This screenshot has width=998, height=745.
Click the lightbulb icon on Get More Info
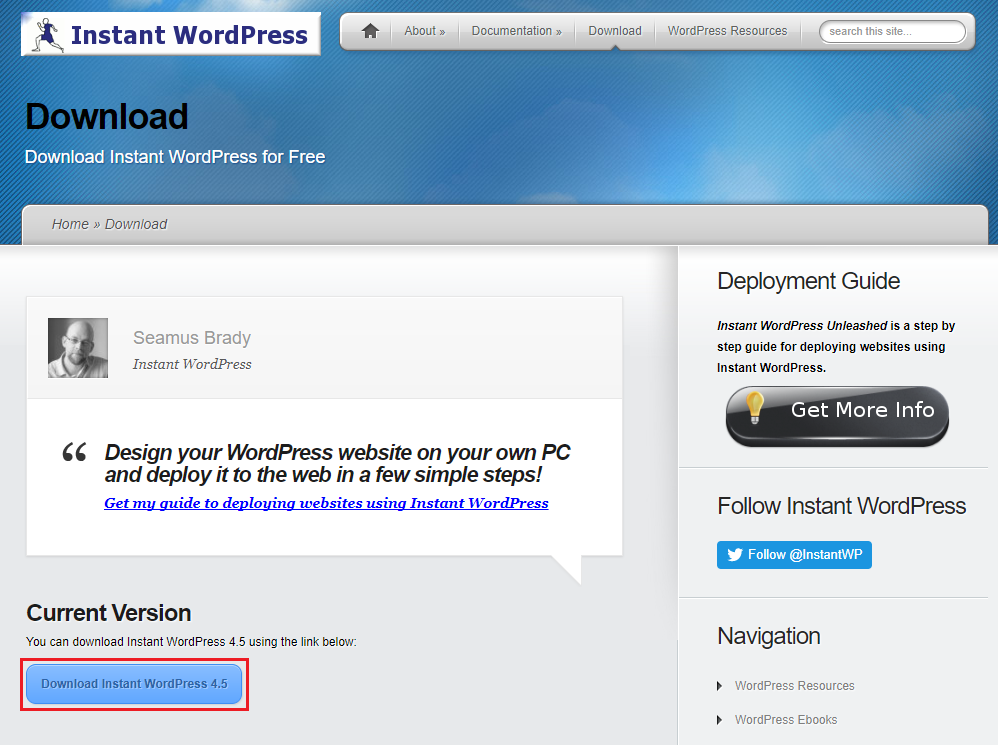pyautogui.click(x=754, y=408)
